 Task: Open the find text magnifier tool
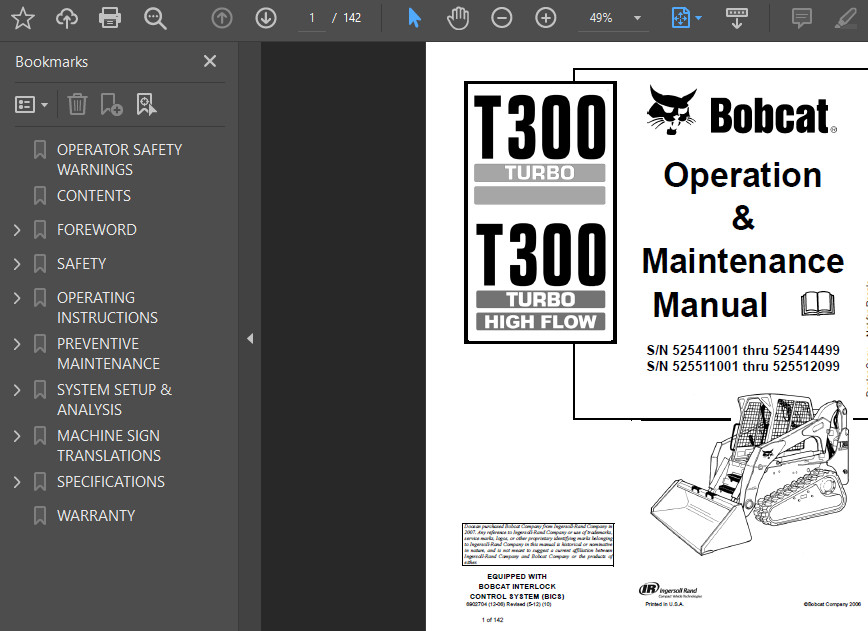click(x=155, y=18)
